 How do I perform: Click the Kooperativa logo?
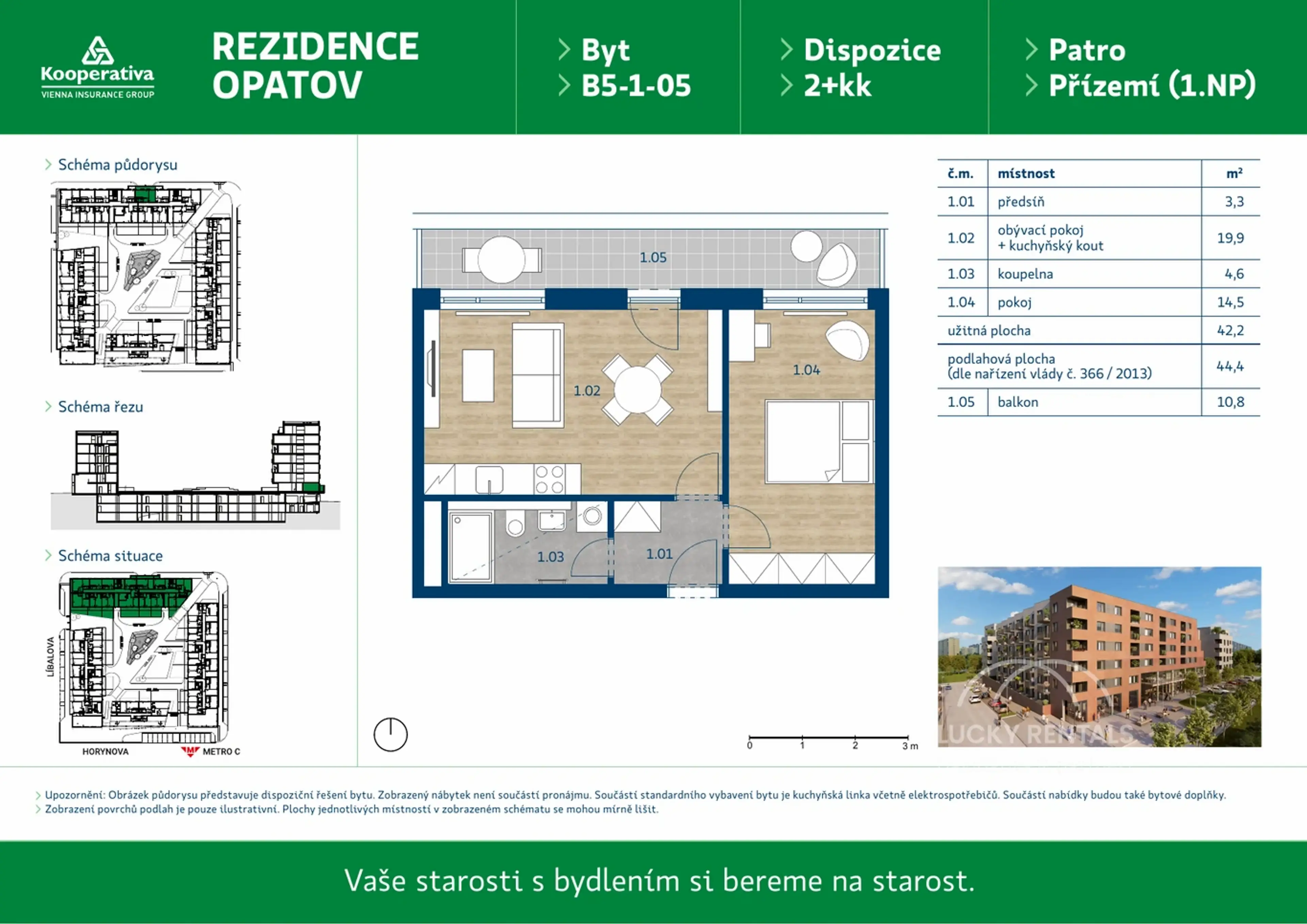97,67
